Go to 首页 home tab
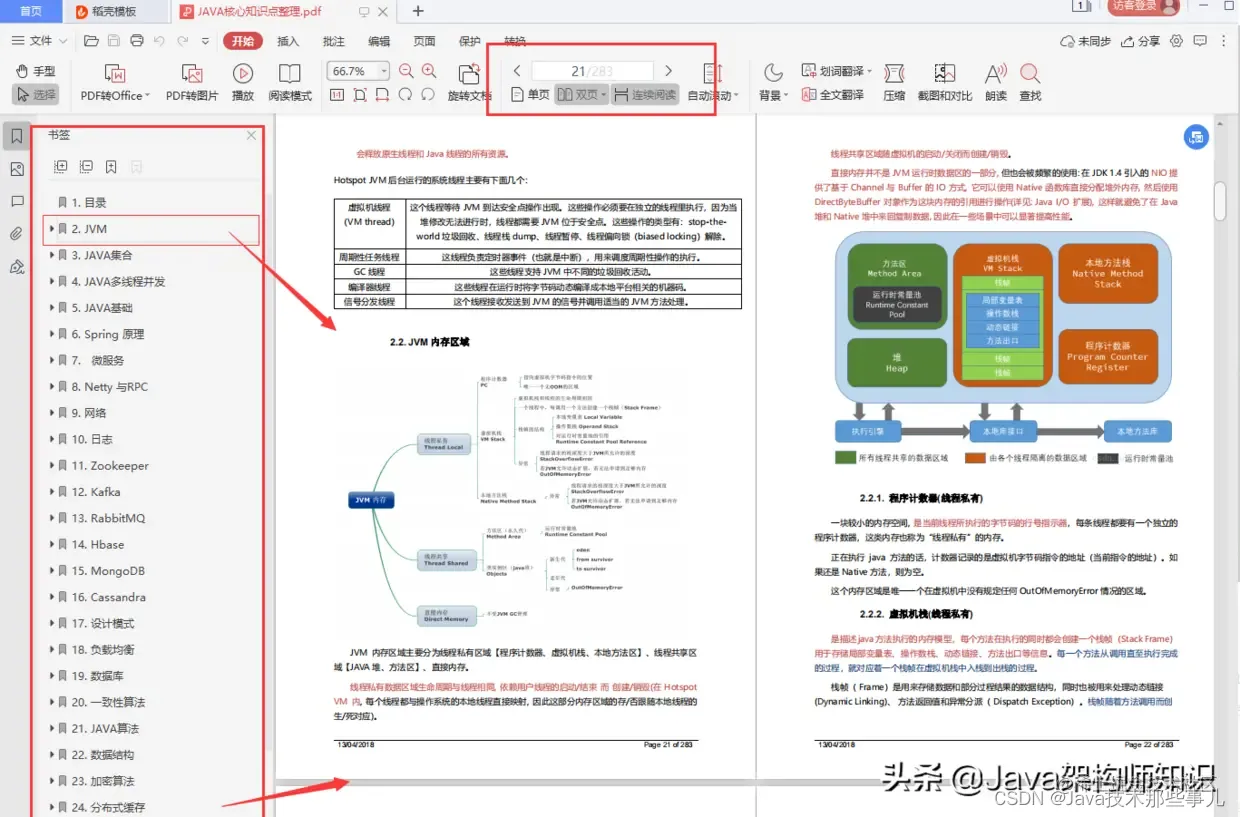1240x817 pixels. pyautogui.click(x=31, y=11)
